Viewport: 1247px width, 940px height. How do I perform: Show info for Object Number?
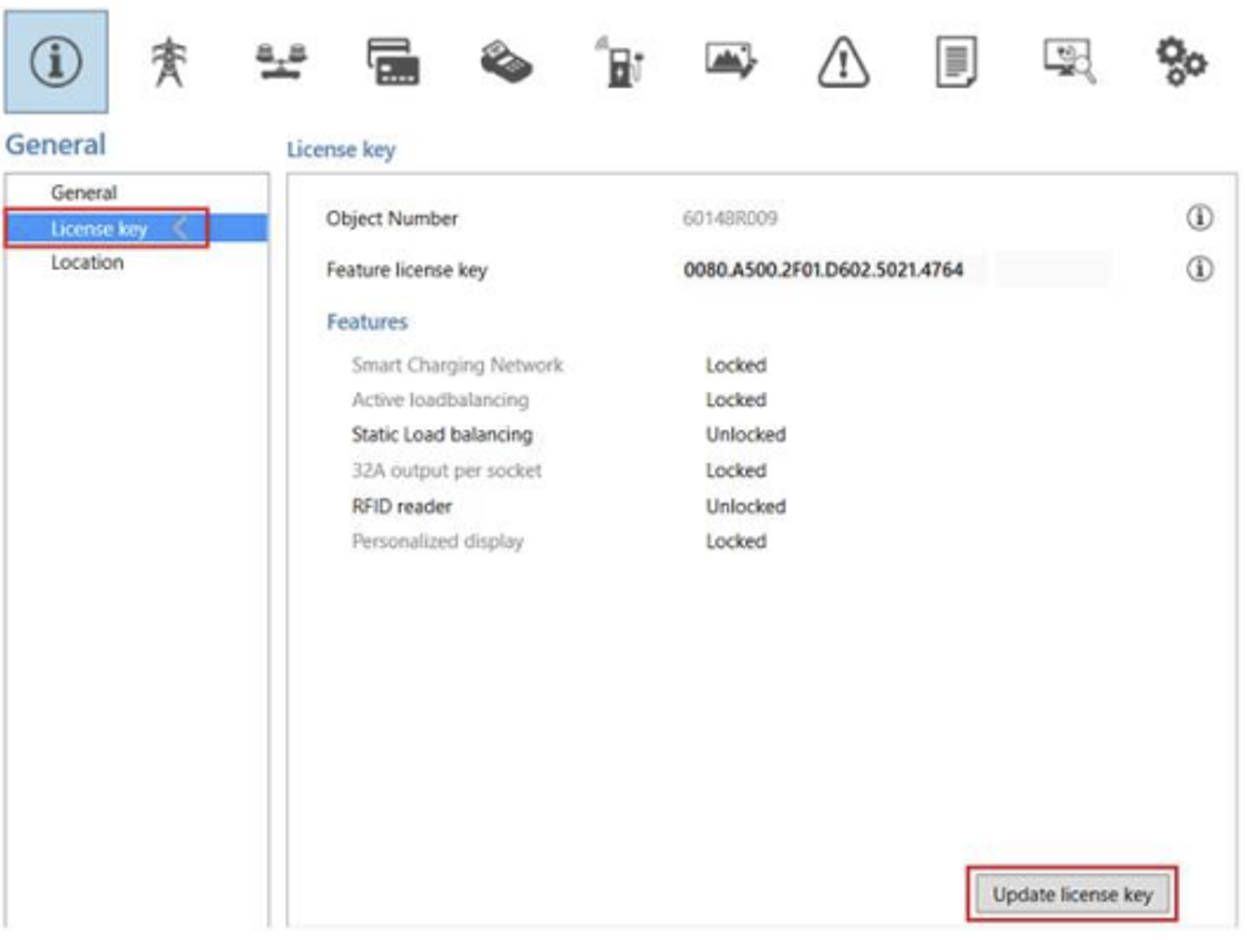1198,218
